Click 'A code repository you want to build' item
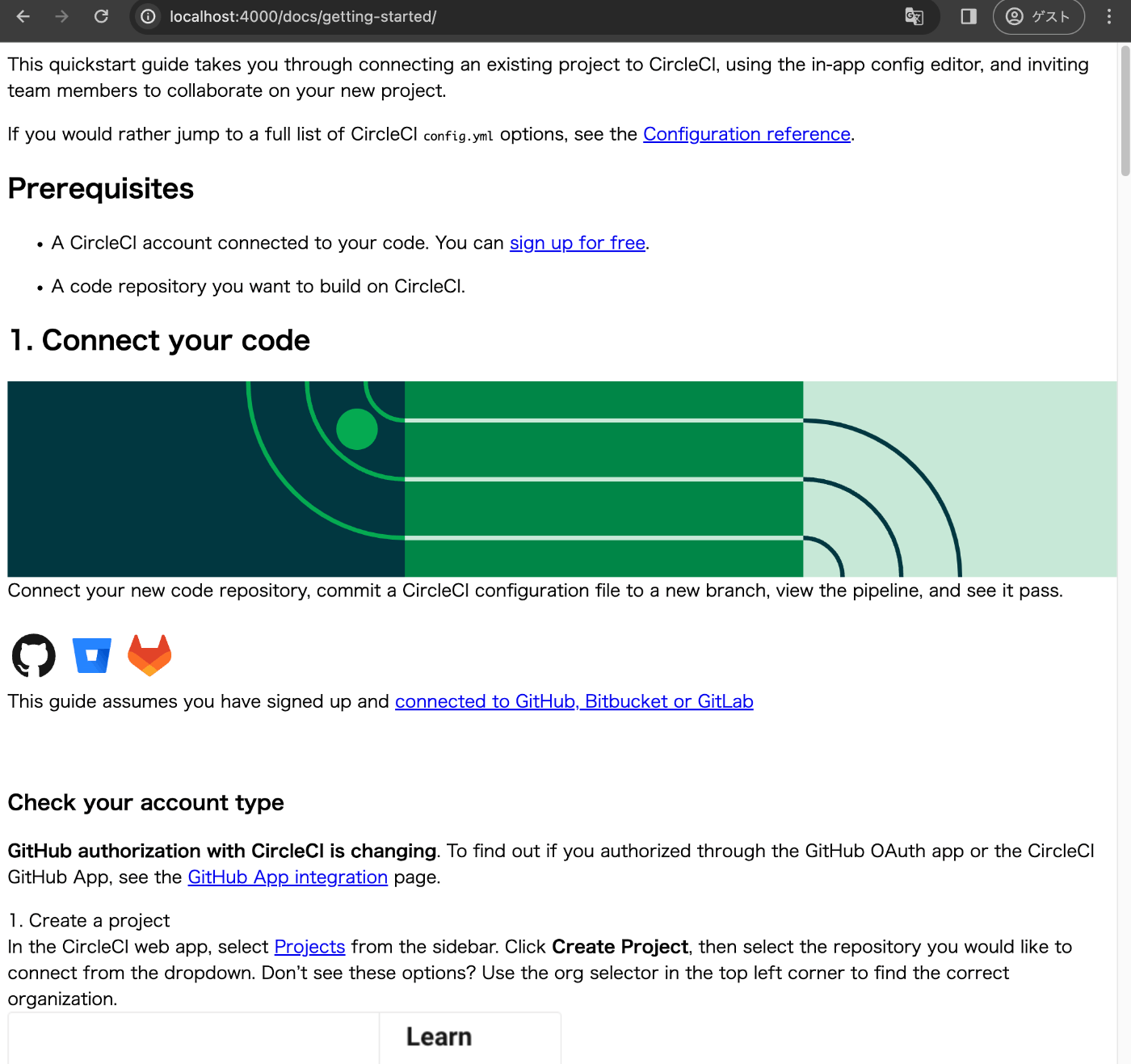The height and width of the screenshot is (1064, 1131). (259, 286)
